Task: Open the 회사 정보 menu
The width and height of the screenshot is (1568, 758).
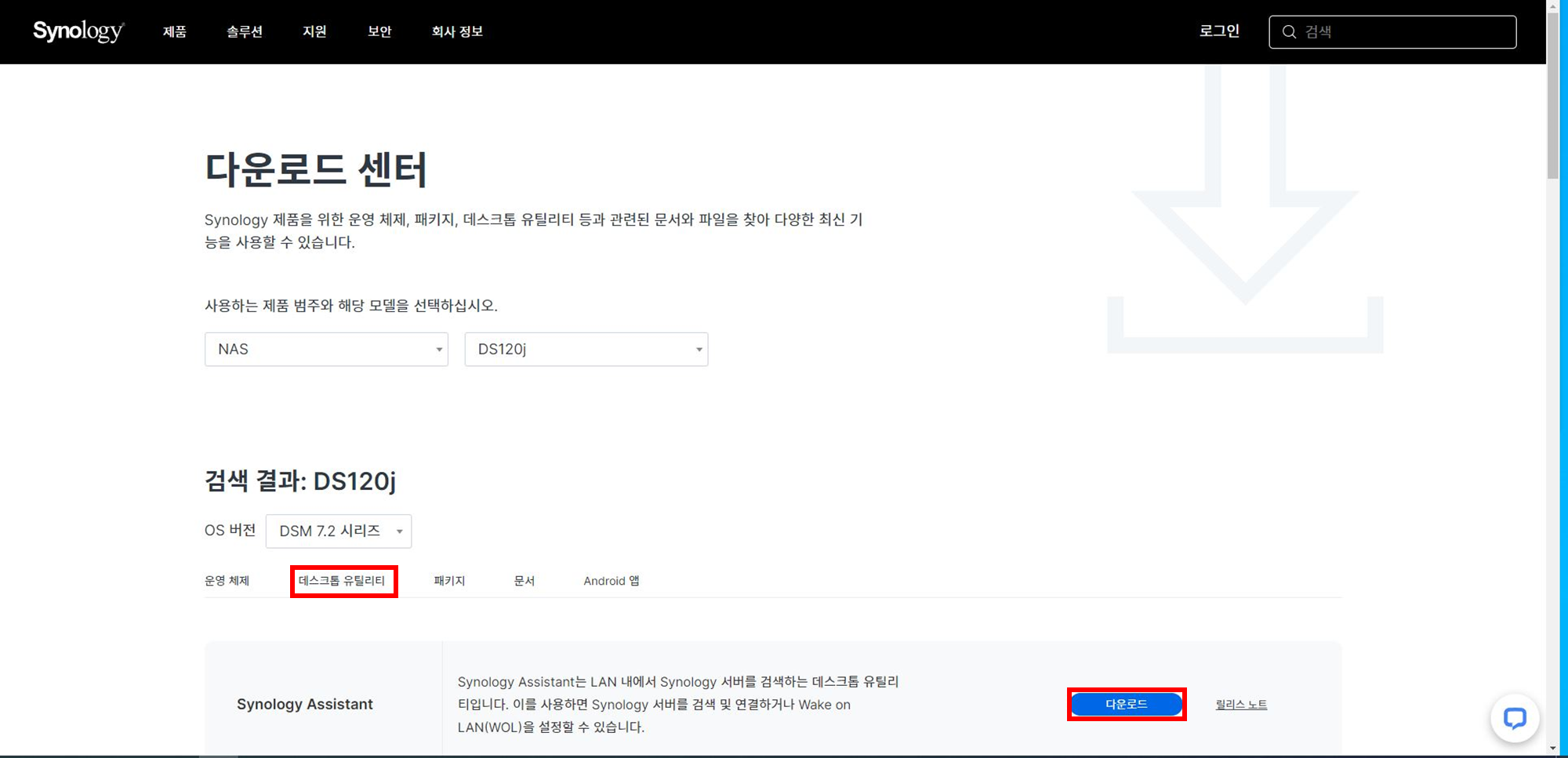Action: (457, 31)
